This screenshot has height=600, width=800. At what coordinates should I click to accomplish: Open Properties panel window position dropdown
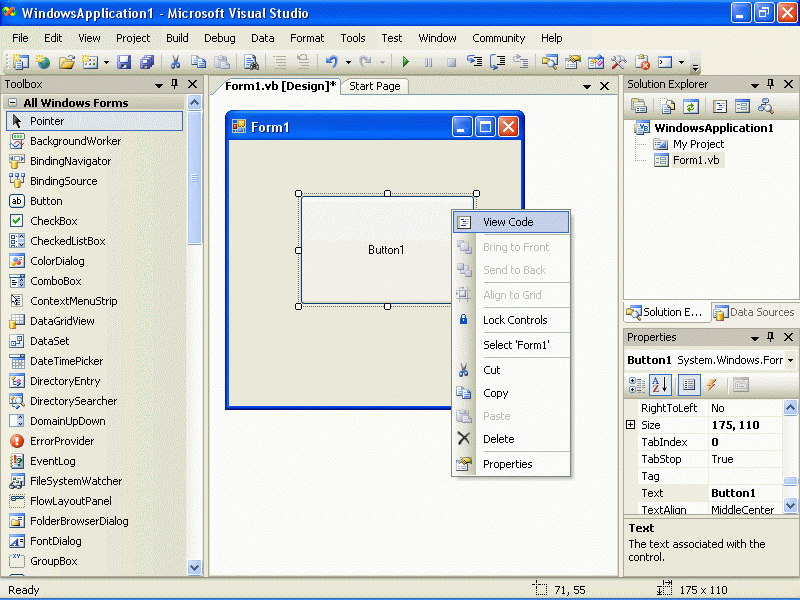click(x=755, y=338)
